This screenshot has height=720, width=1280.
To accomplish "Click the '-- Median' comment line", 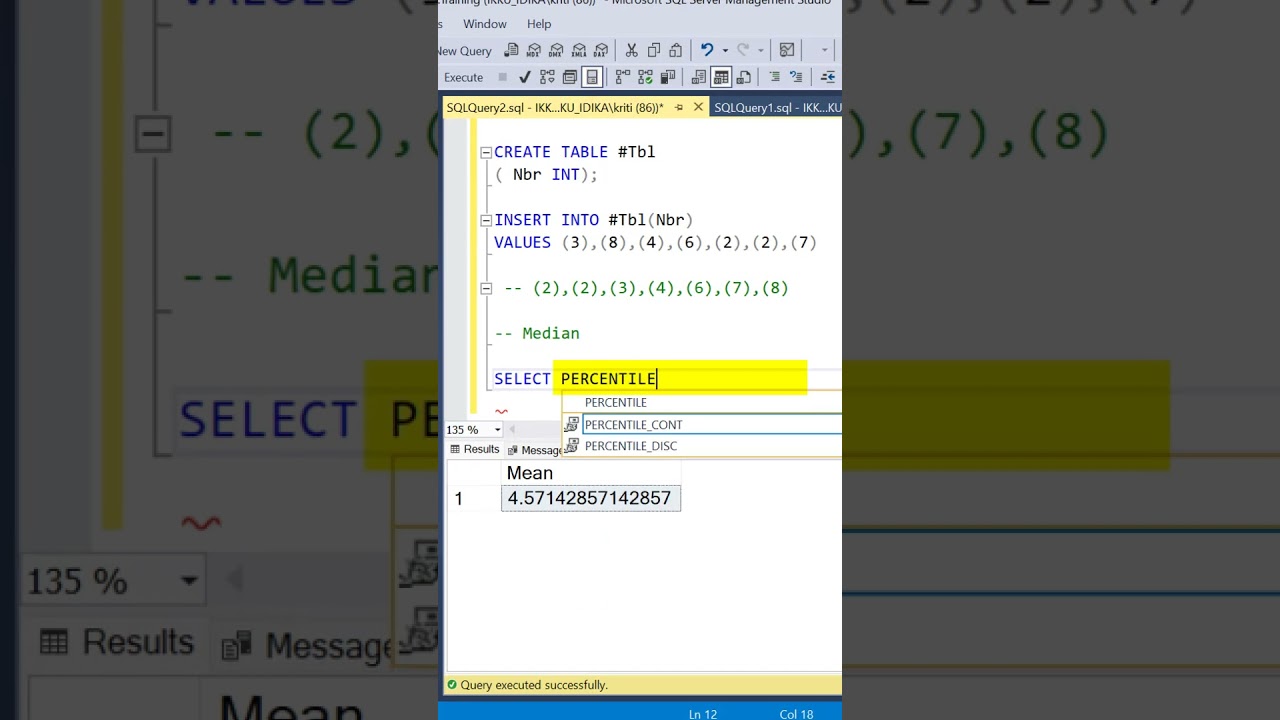I will click(x=537, y=334).
